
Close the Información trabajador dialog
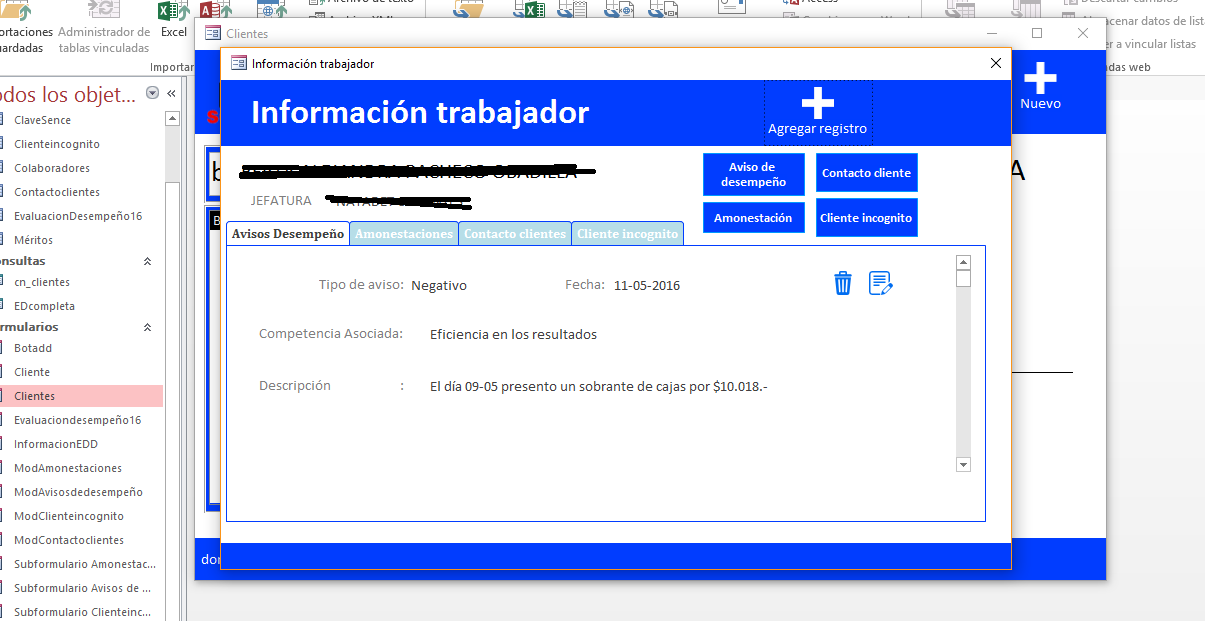click(995, 63)
